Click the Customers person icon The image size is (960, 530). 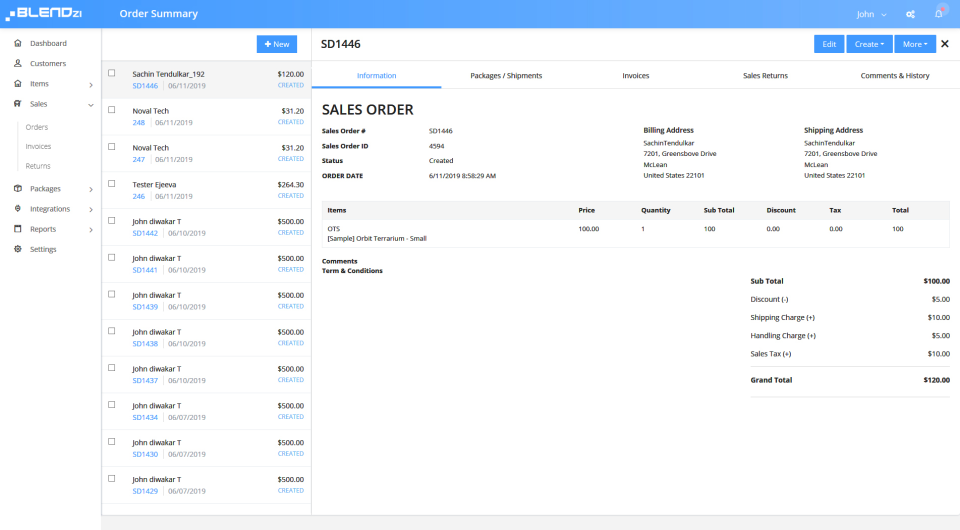(x=18, y=63)
